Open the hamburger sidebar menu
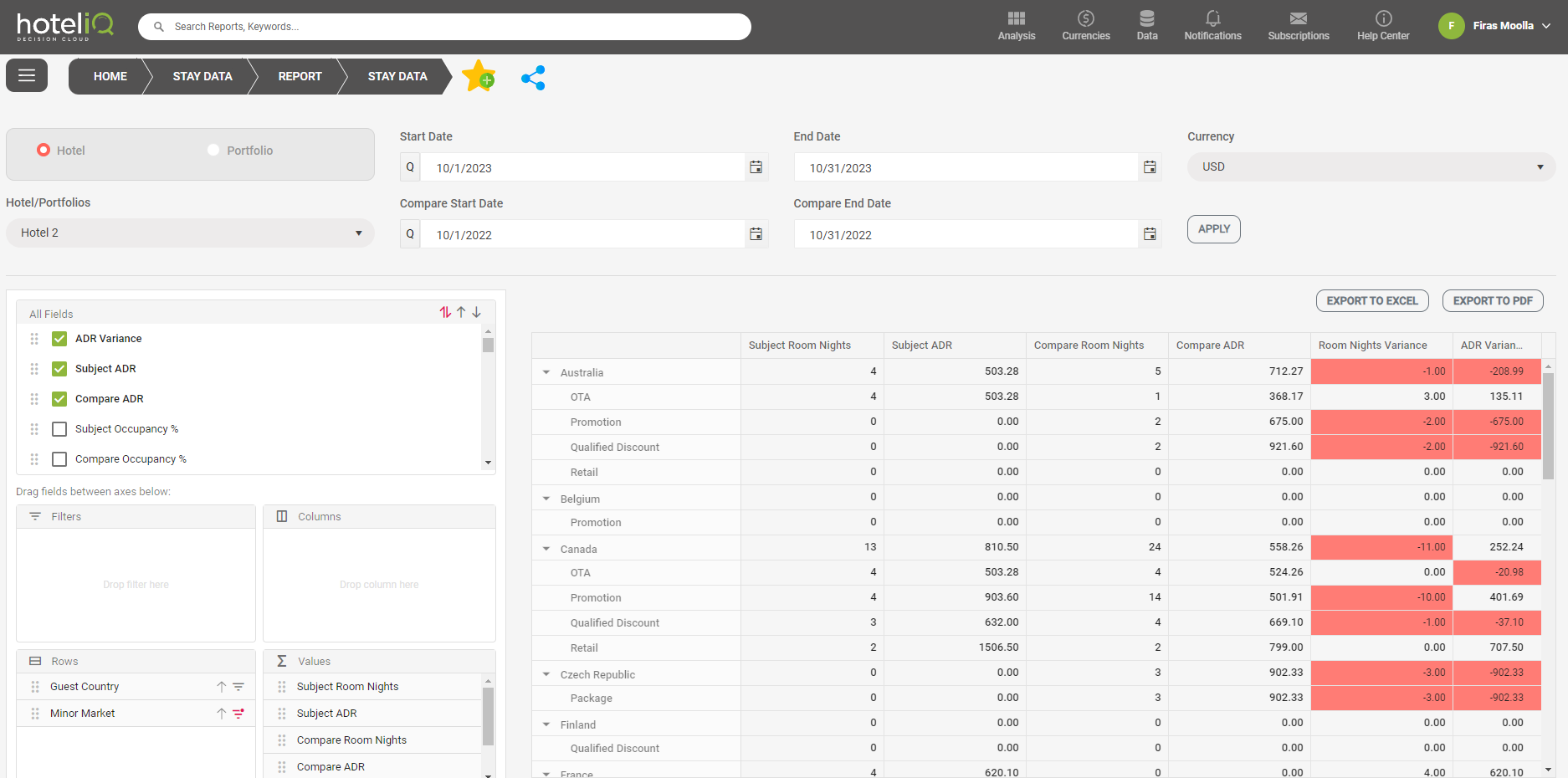 tap(27, 76)
